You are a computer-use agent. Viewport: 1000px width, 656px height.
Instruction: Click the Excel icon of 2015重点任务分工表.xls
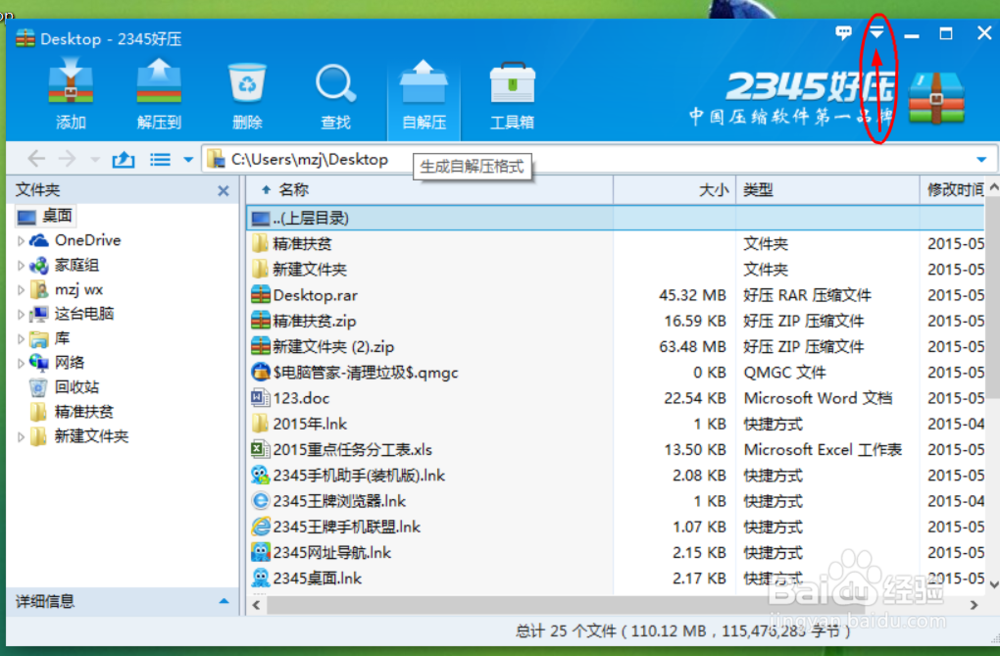click(260, 449)
